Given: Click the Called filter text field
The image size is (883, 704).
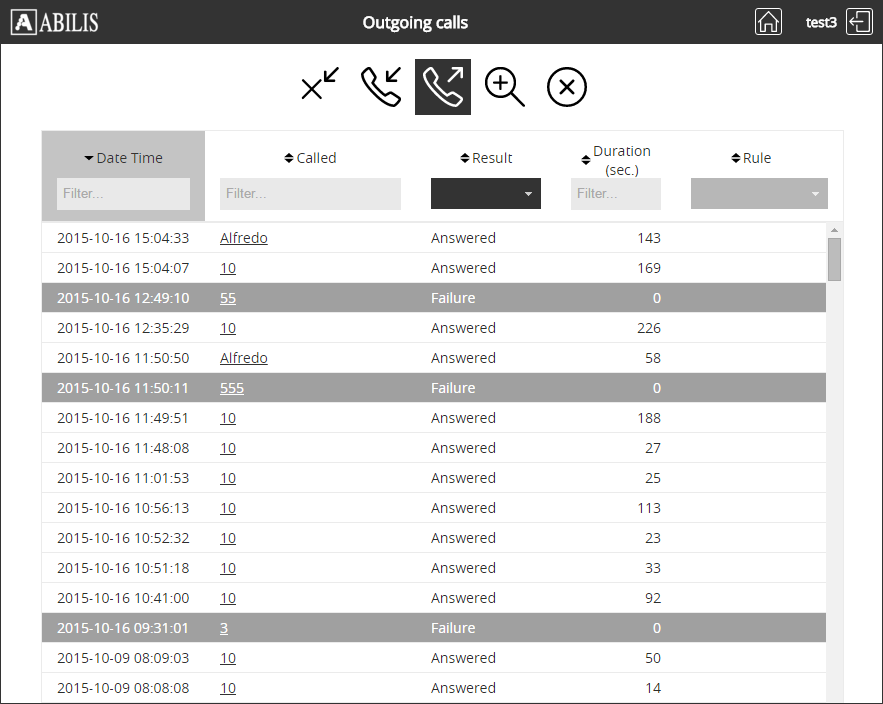Looking at the screenshot, I should point(310,194).
